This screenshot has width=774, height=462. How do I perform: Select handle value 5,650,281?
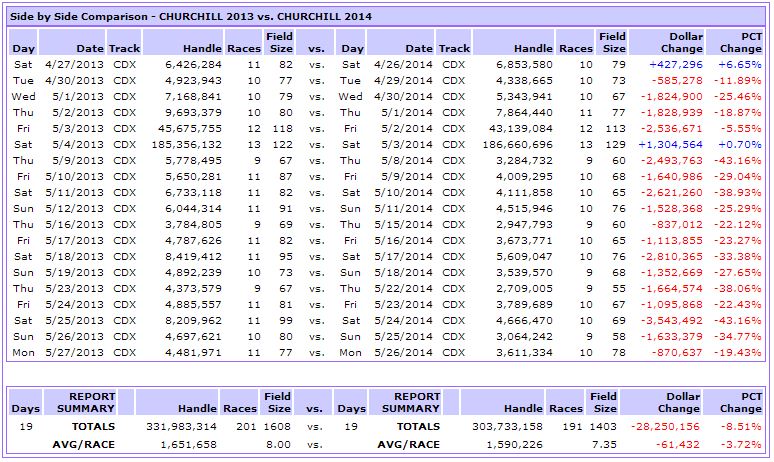click(194, 177)
